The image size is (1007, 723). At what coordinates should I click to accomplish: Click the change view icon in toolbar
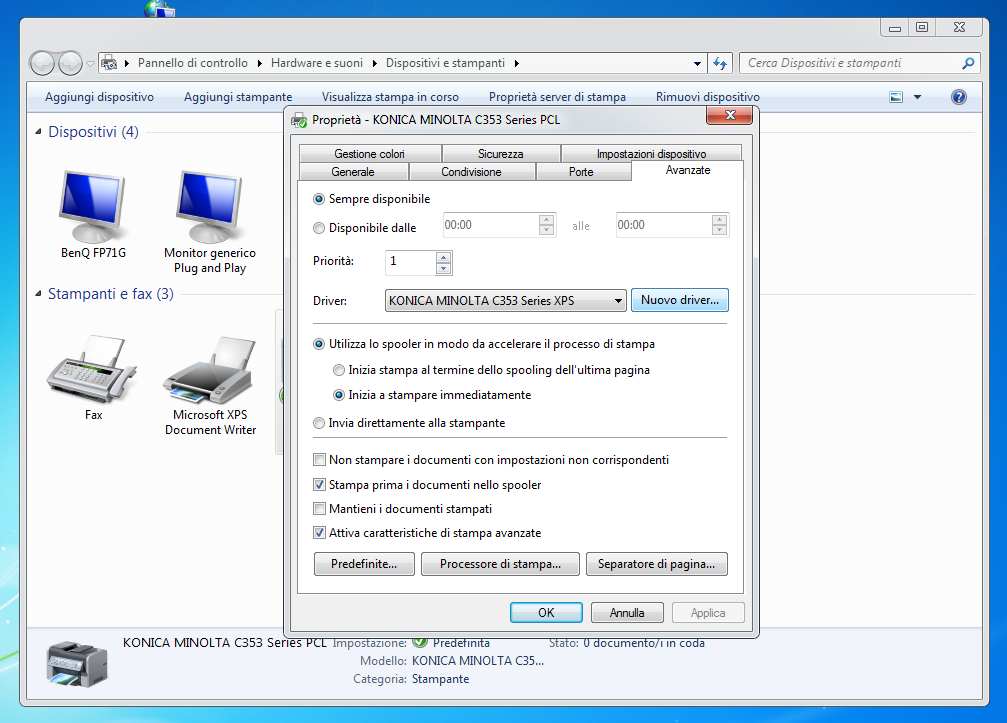[896, 97]
